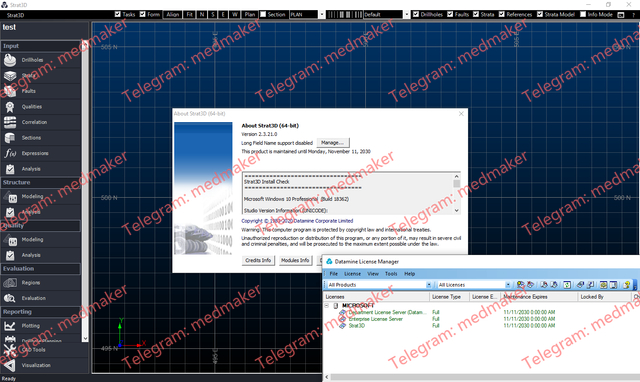This screenshot has height=382, width=640.
Task: Open Modeling under the Quality group
Action: click(40, 240)
